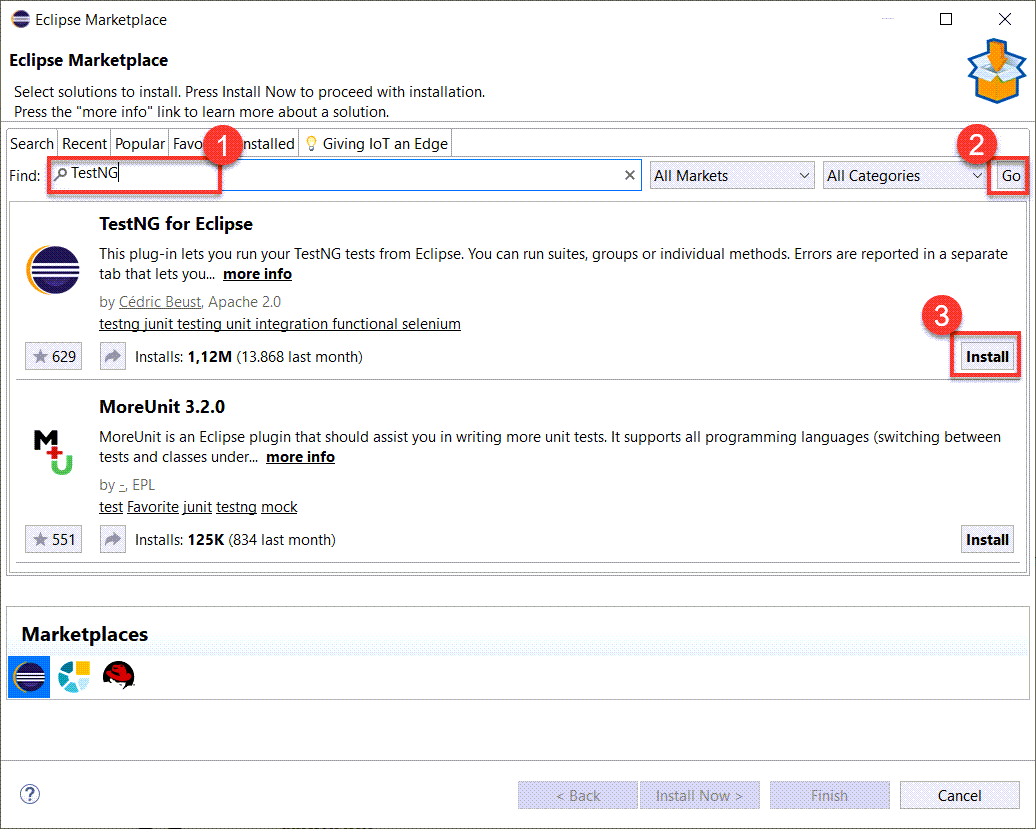The height and width of the screenshot is (829, 1036).
Task: Click the share arrow for TestNG for Eclipse
Action: pyautogui.click(x=113, y=357)
